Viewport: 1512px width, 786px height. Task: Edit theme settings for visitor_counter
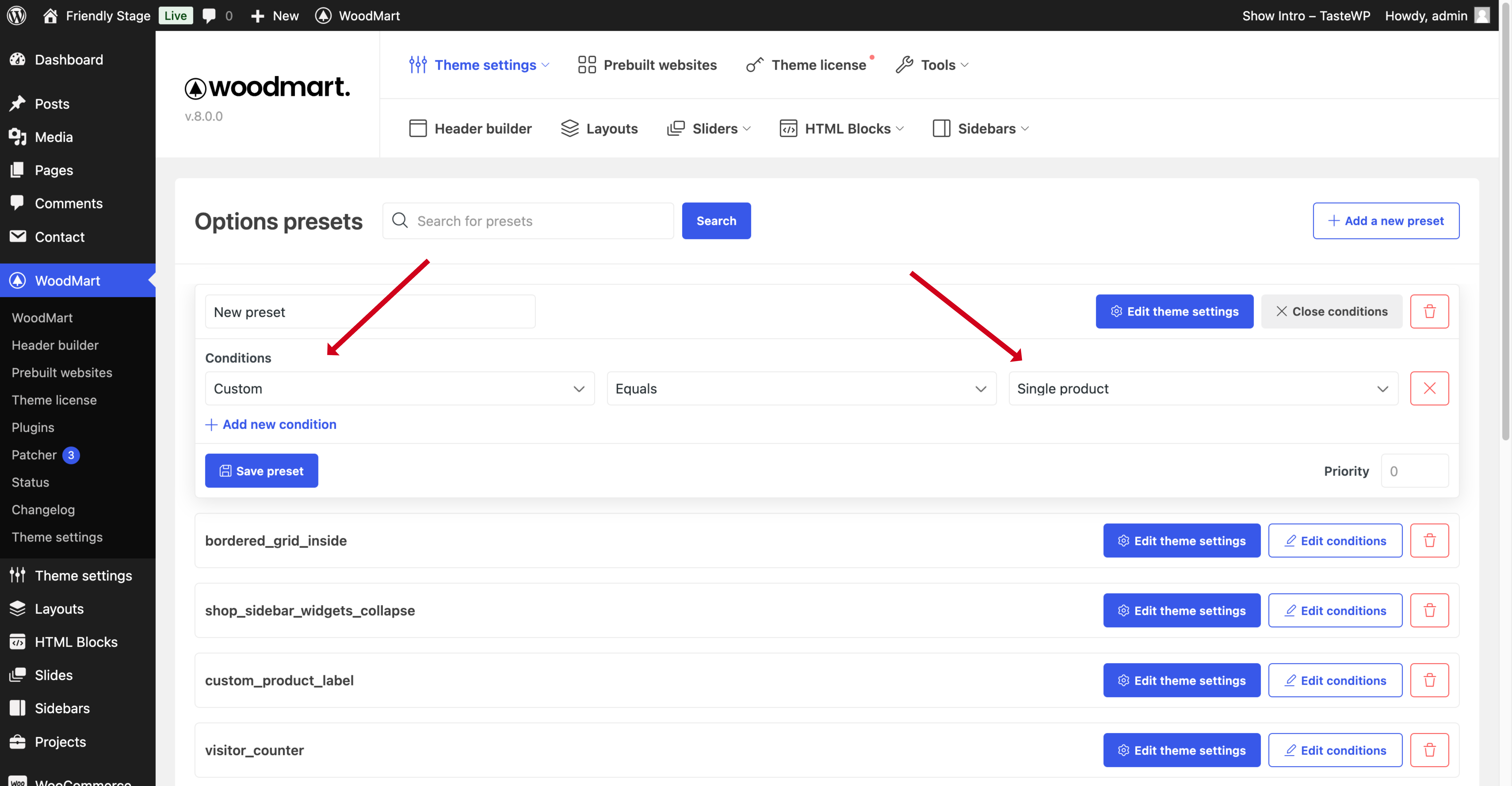click(x=1182, y=750)
